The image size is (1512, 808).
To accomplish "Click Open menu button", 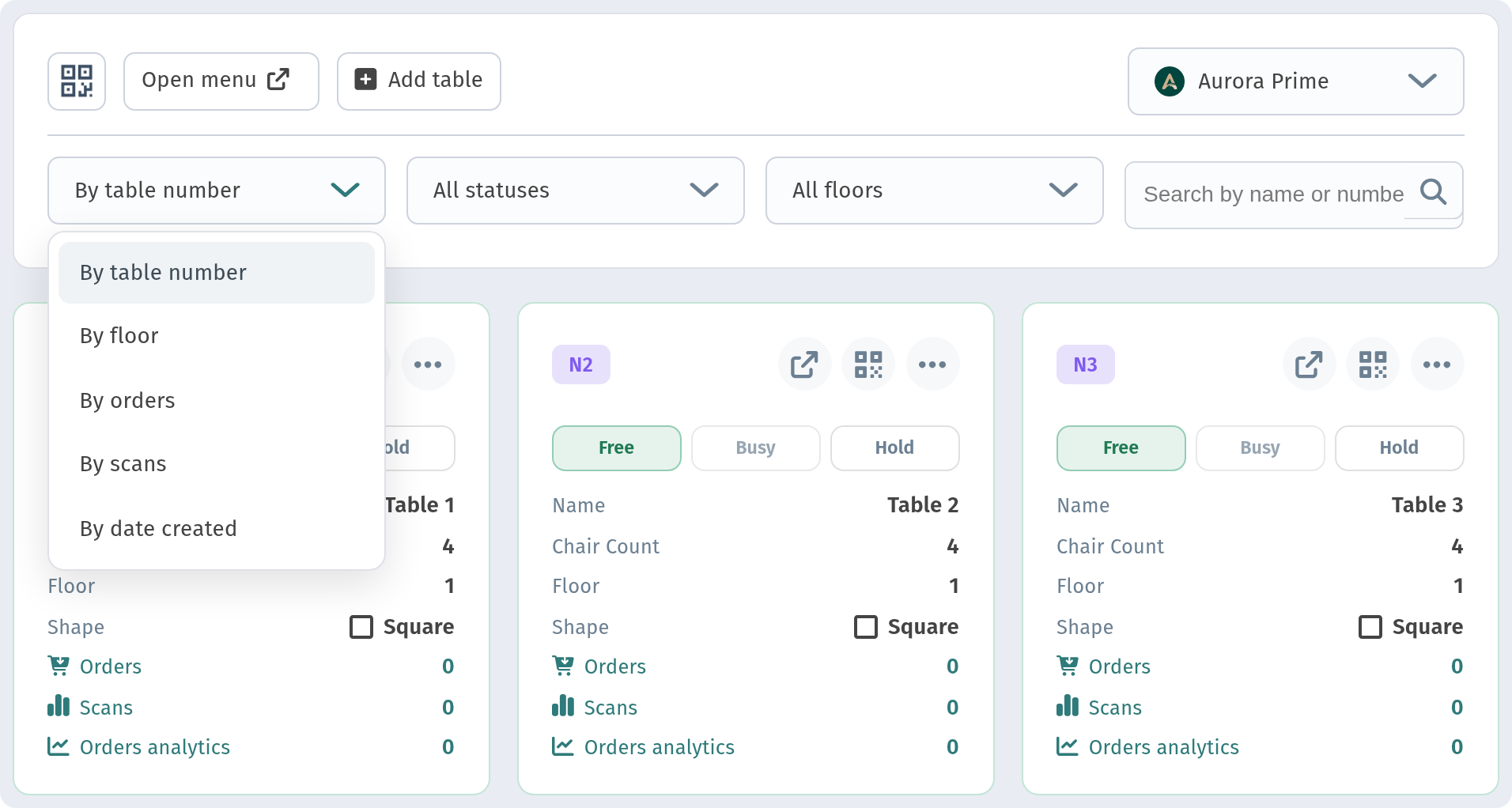I will click(221, 81).
